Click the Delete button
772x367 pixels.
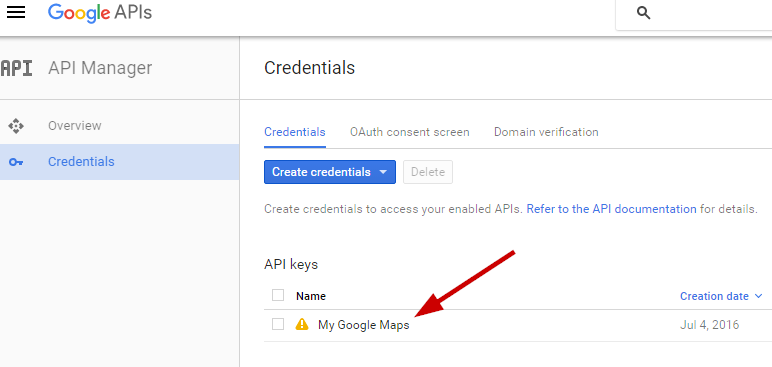pyautogui.click(x=428, y=172)
